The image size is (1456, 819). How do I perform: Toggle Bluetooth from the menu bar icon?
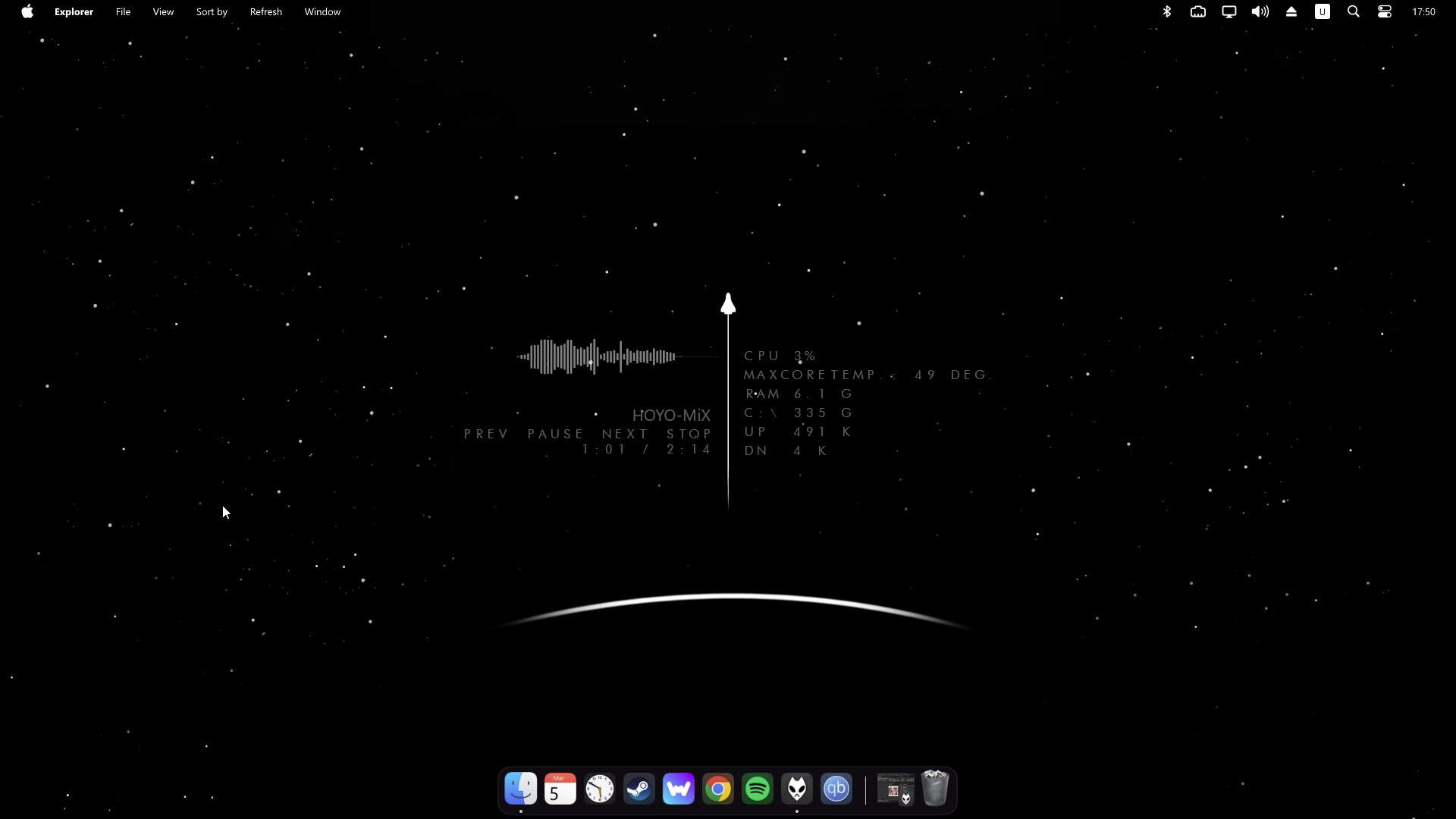pos(1167,11)
